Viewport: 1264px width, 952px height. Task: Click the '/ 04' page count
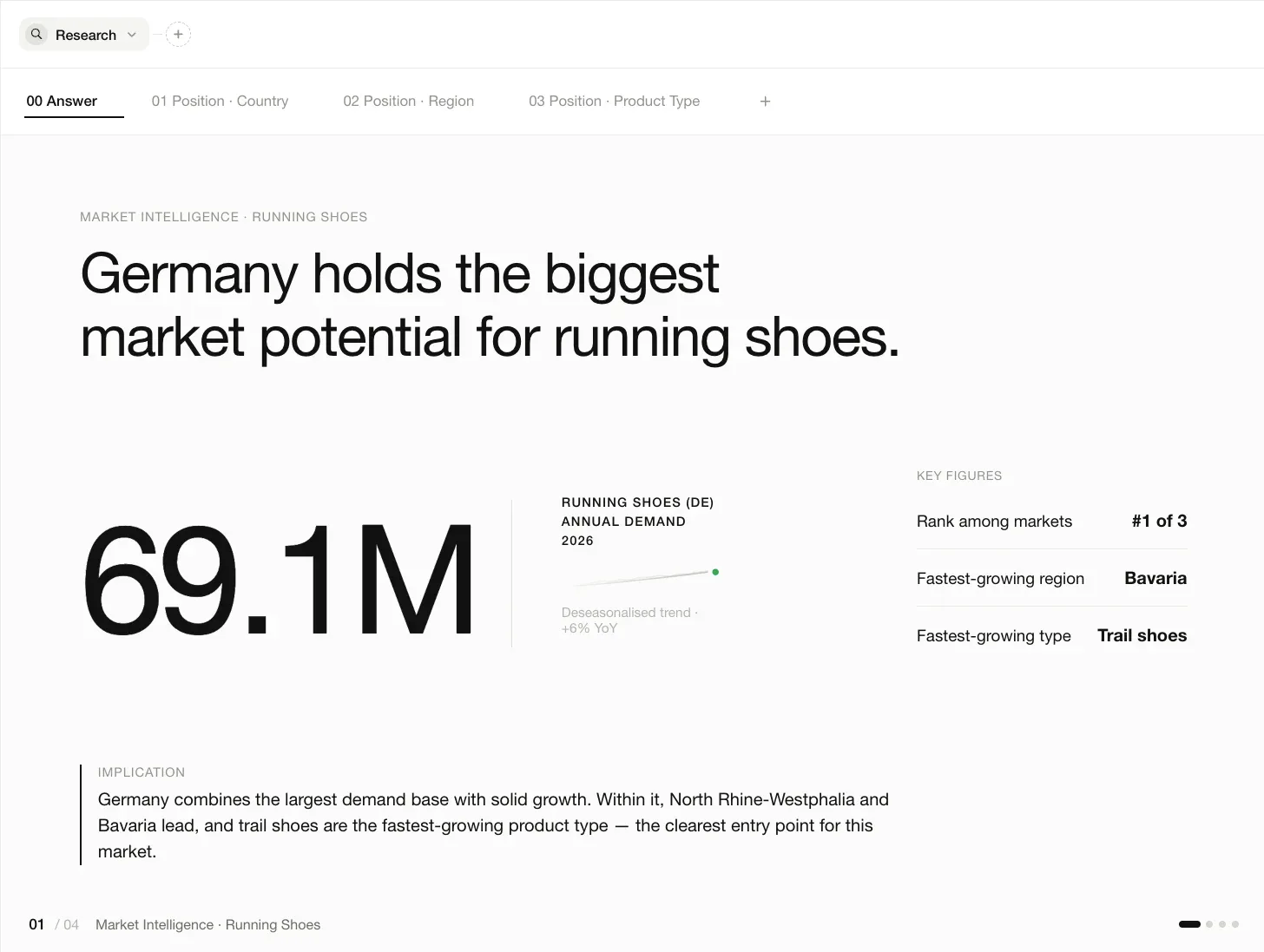tap(67, 925)
